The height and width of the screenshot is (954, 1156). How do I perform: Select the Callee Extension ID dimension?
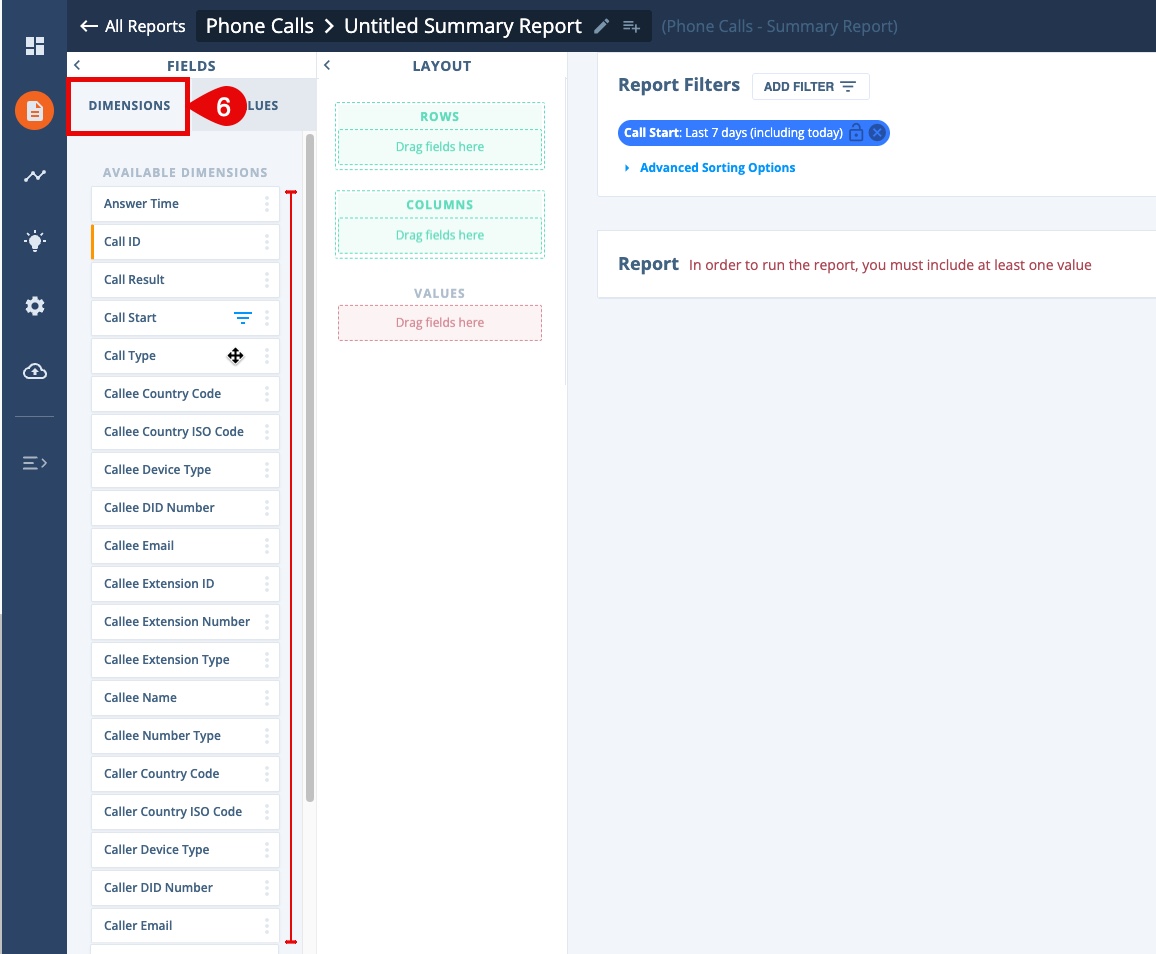tap(185, 583)
